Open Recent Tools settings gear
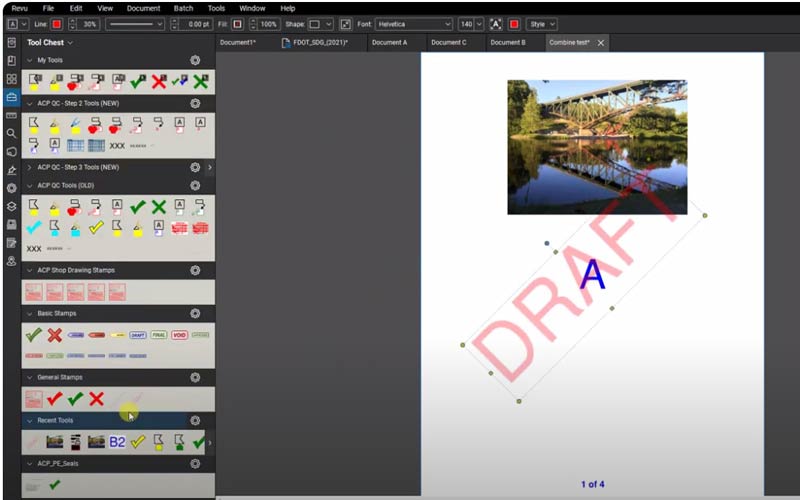 click(x=195, y=420)
